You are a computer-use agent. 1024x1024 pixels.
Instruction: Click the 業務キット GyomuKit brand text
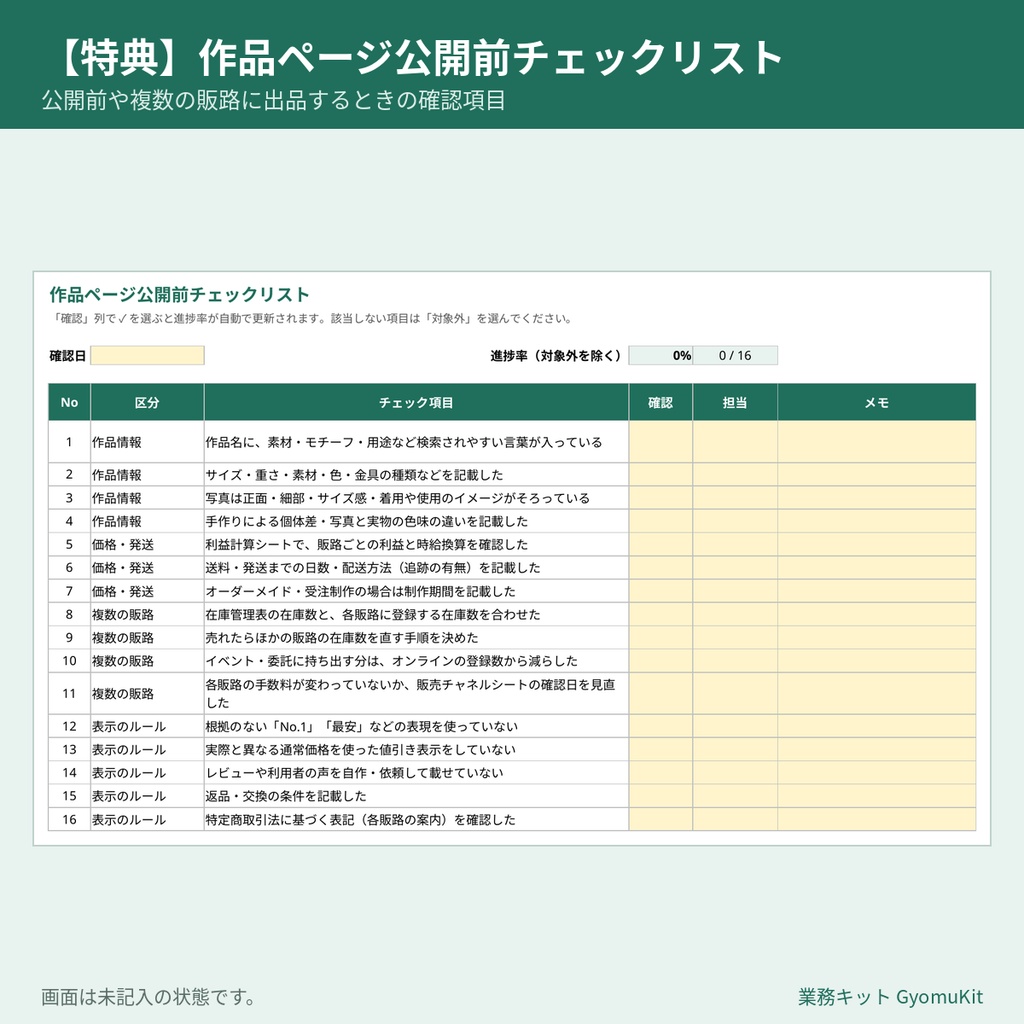890,997
